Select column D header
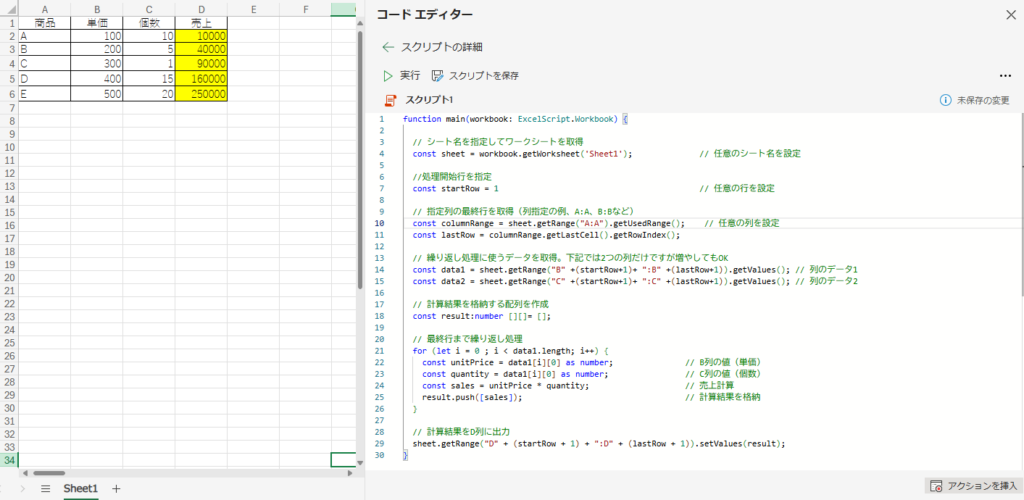This screenshot has height=500, width=1024. point(201,9)
